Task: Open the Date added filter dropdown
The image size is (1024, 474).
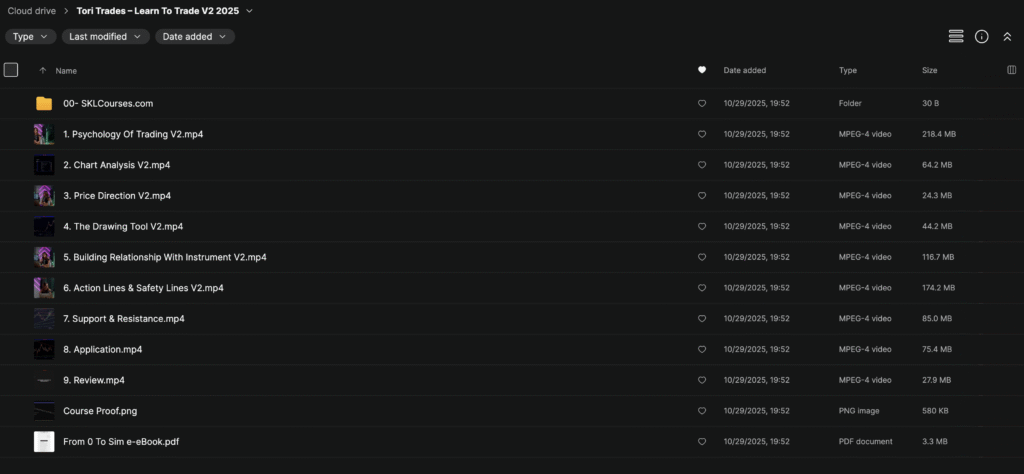Action: (x=195, y=36)
